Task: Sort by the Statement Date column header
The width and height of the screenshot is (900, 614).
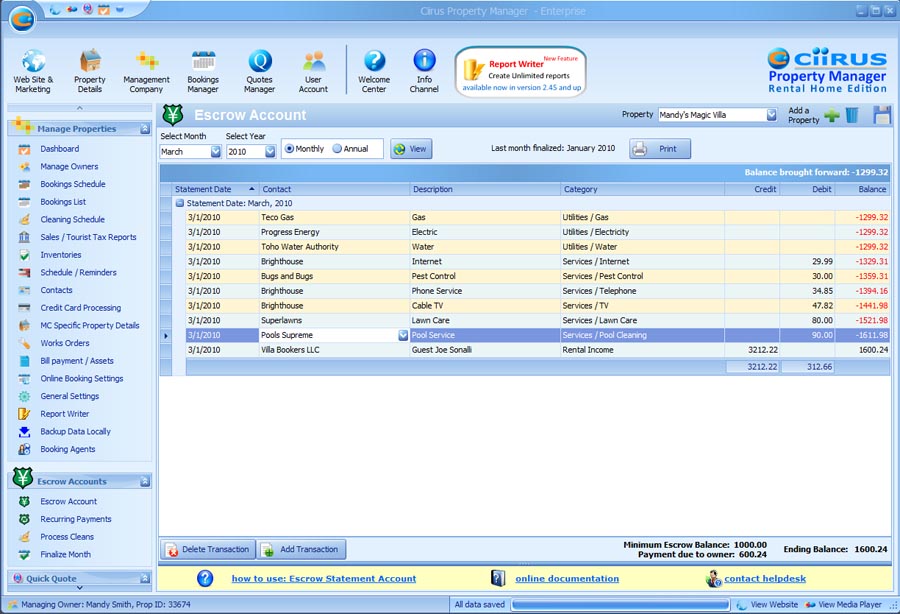Action: (215, 189)
